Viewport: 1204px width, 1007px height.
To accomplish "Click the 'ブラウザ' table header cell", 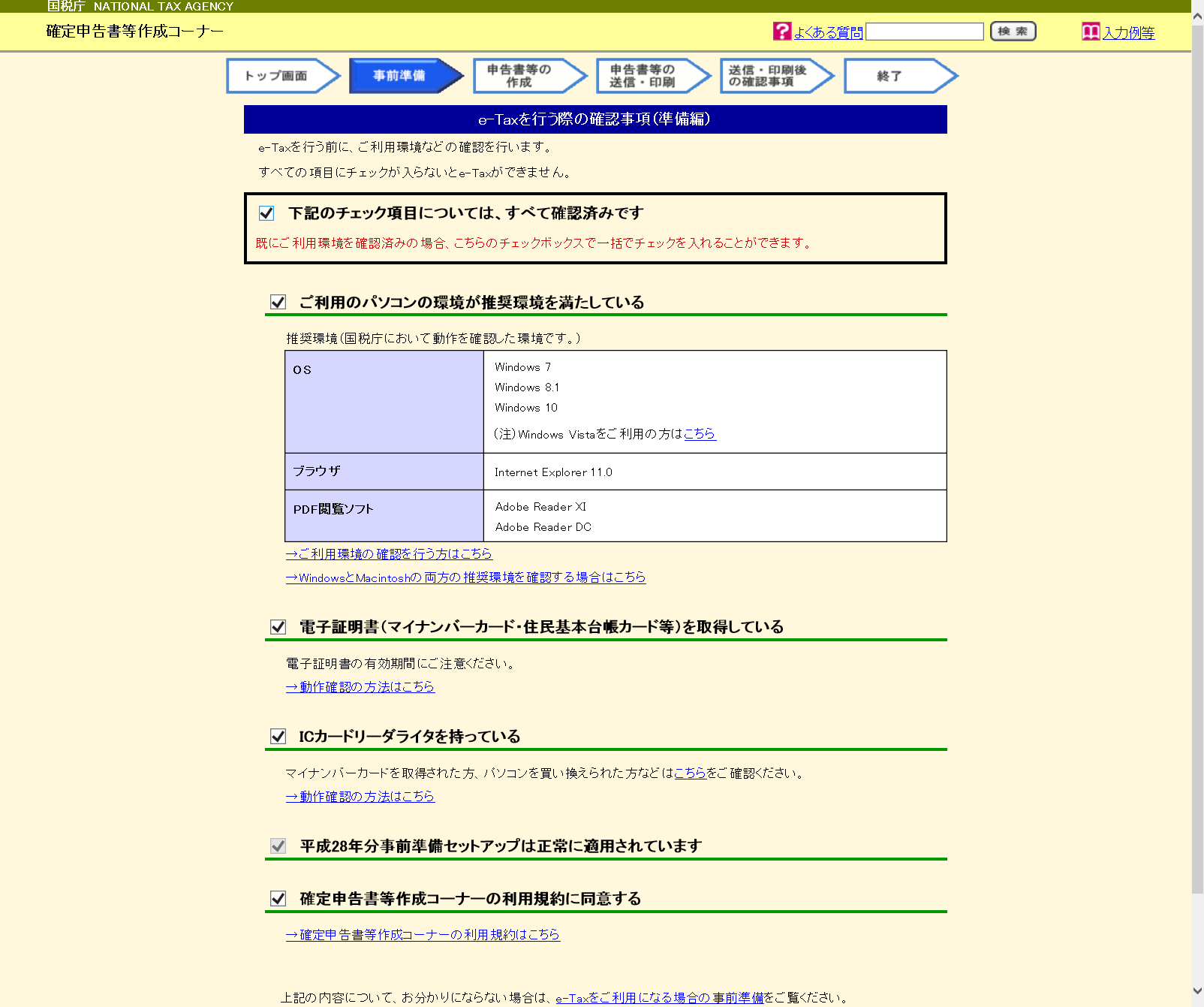I will 384,472.
